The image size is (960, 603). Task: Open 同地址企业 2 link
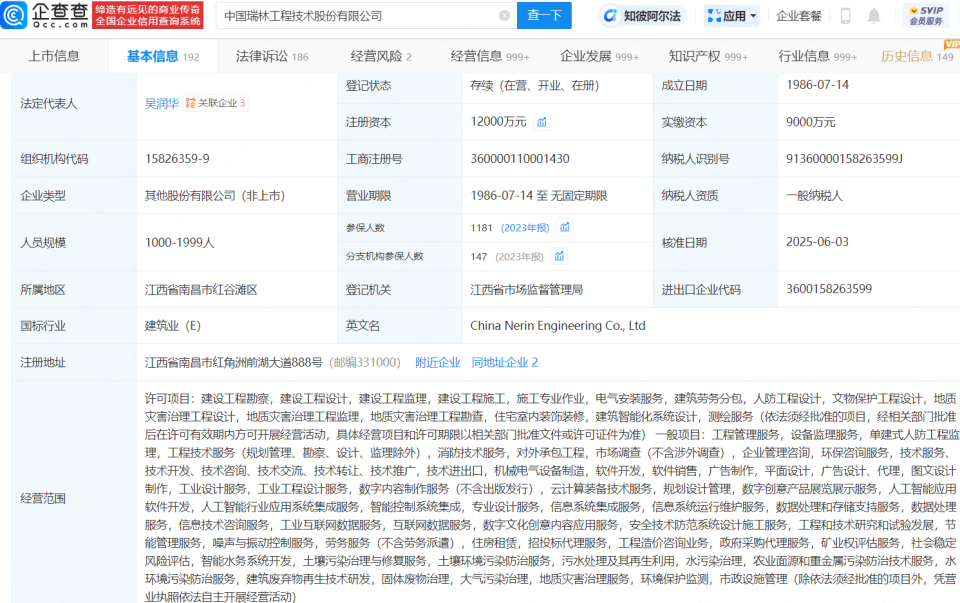click(x=504, y=362)
